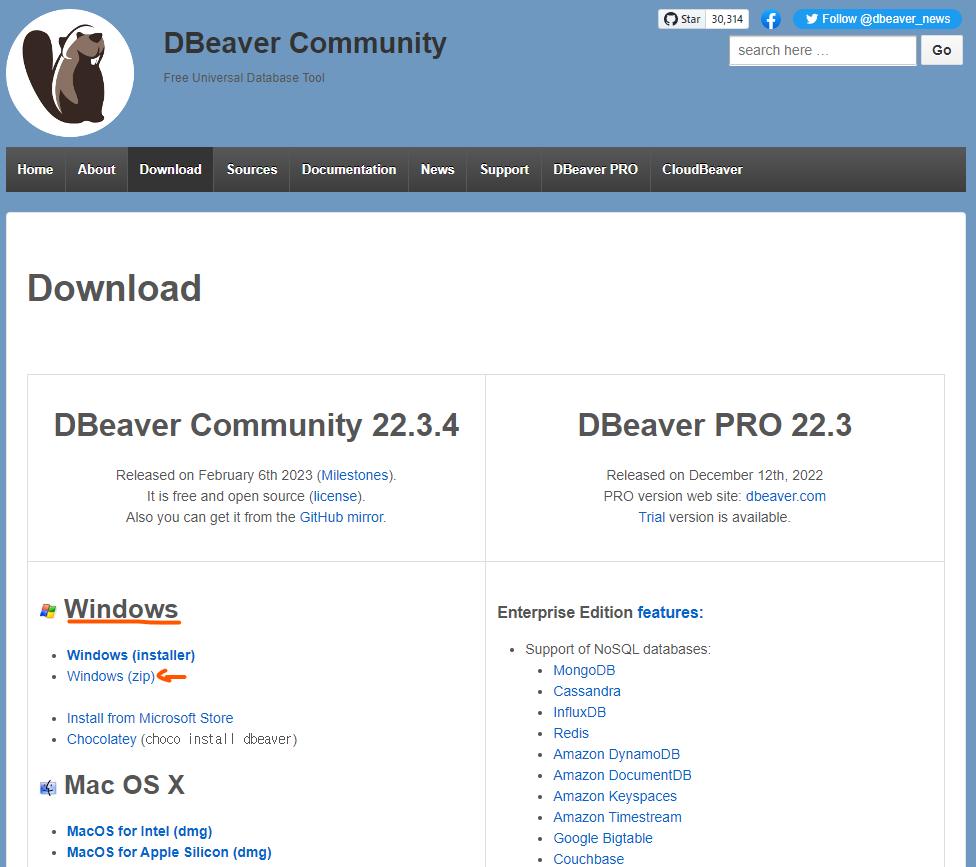Image resolution: width=976 pixels, height=867 pixels.
Task: Download MacOS for Apple Silicon (dmg)
Action: tap(169, 853)
